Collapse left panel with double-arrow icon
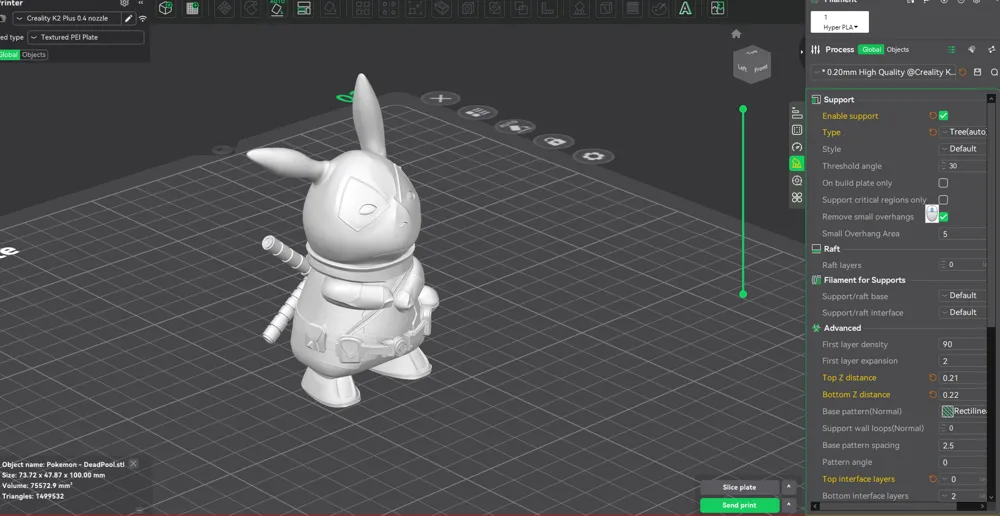1000x516 pixels. 141,3
